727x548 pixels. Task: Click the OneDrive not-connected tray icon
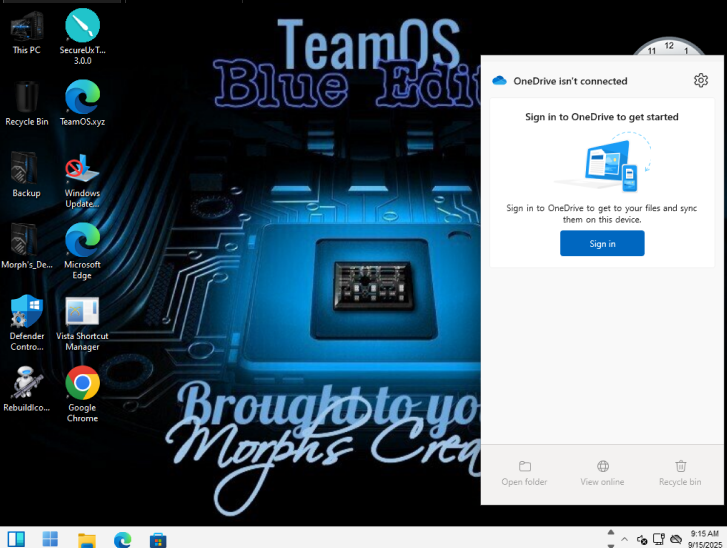[x=676, y=539]
